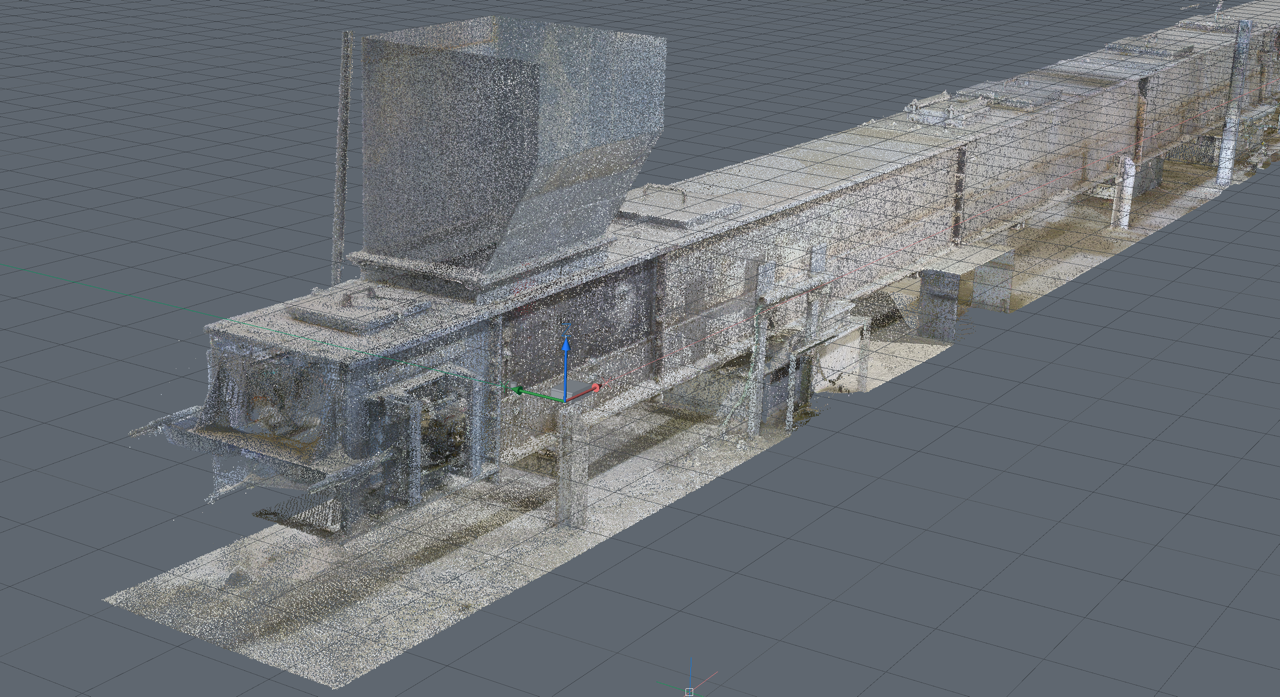Click the green Y axis arrow of the gizmo

[x=540, y=394]
